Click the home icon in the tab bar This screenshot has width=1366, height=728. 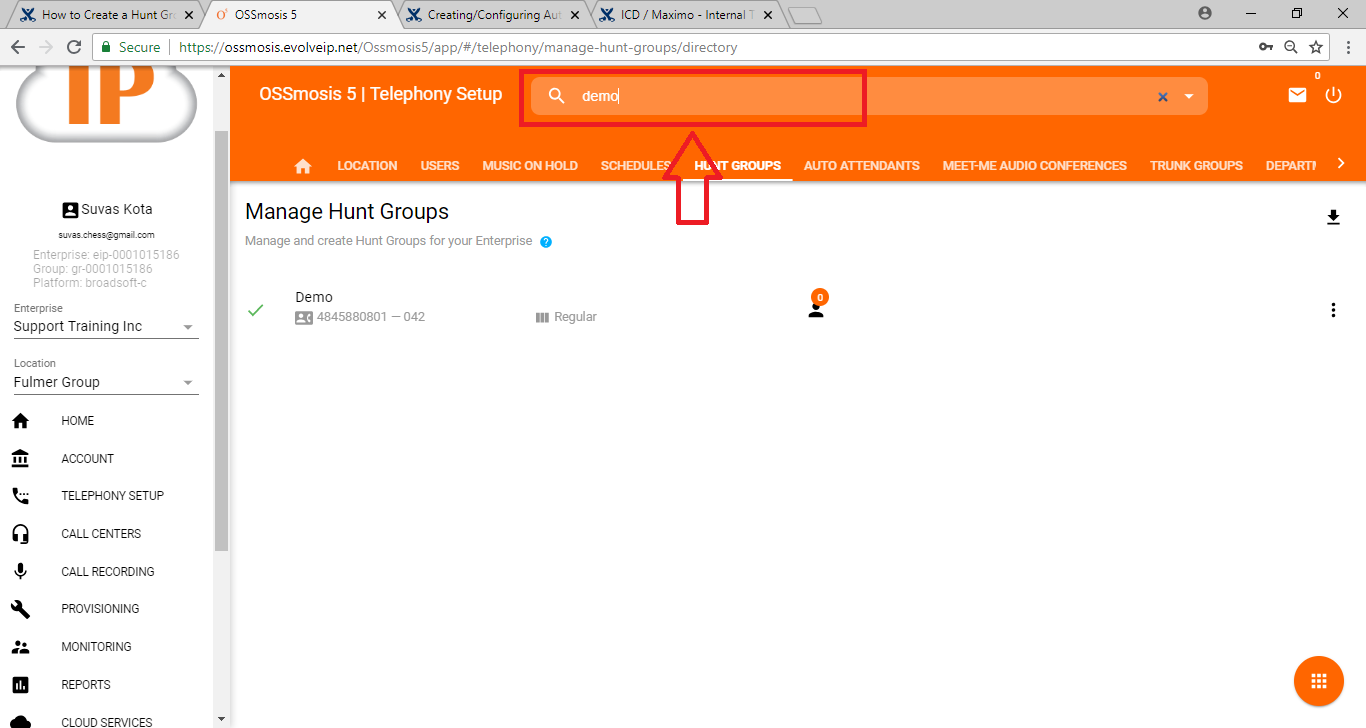pos(303,166)
